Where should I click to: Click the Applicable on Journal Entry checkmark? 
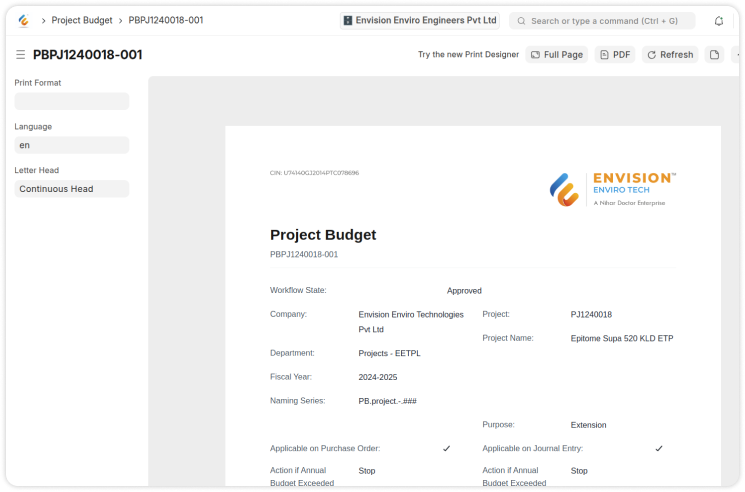point(659,448)
